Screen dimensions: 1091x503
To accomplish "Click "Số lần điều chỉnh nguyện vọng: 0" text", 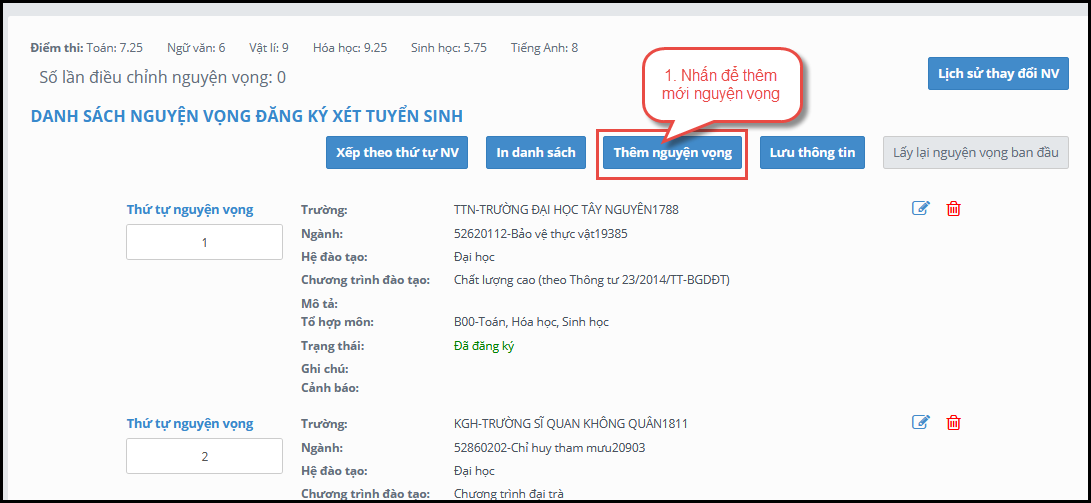I will tap(162, 77).
